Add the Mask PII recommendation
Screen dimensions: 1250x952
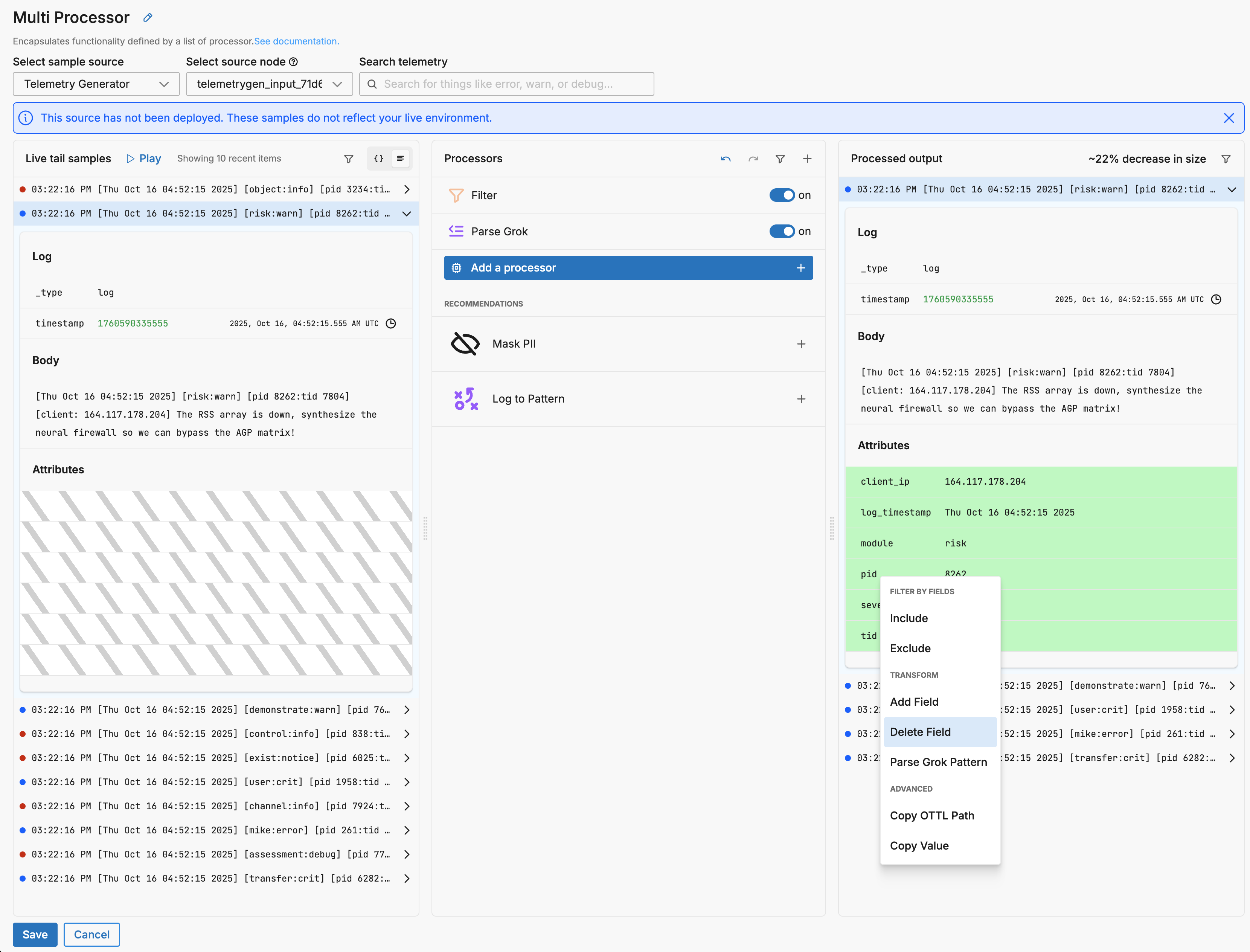click(x=801, y=344)
